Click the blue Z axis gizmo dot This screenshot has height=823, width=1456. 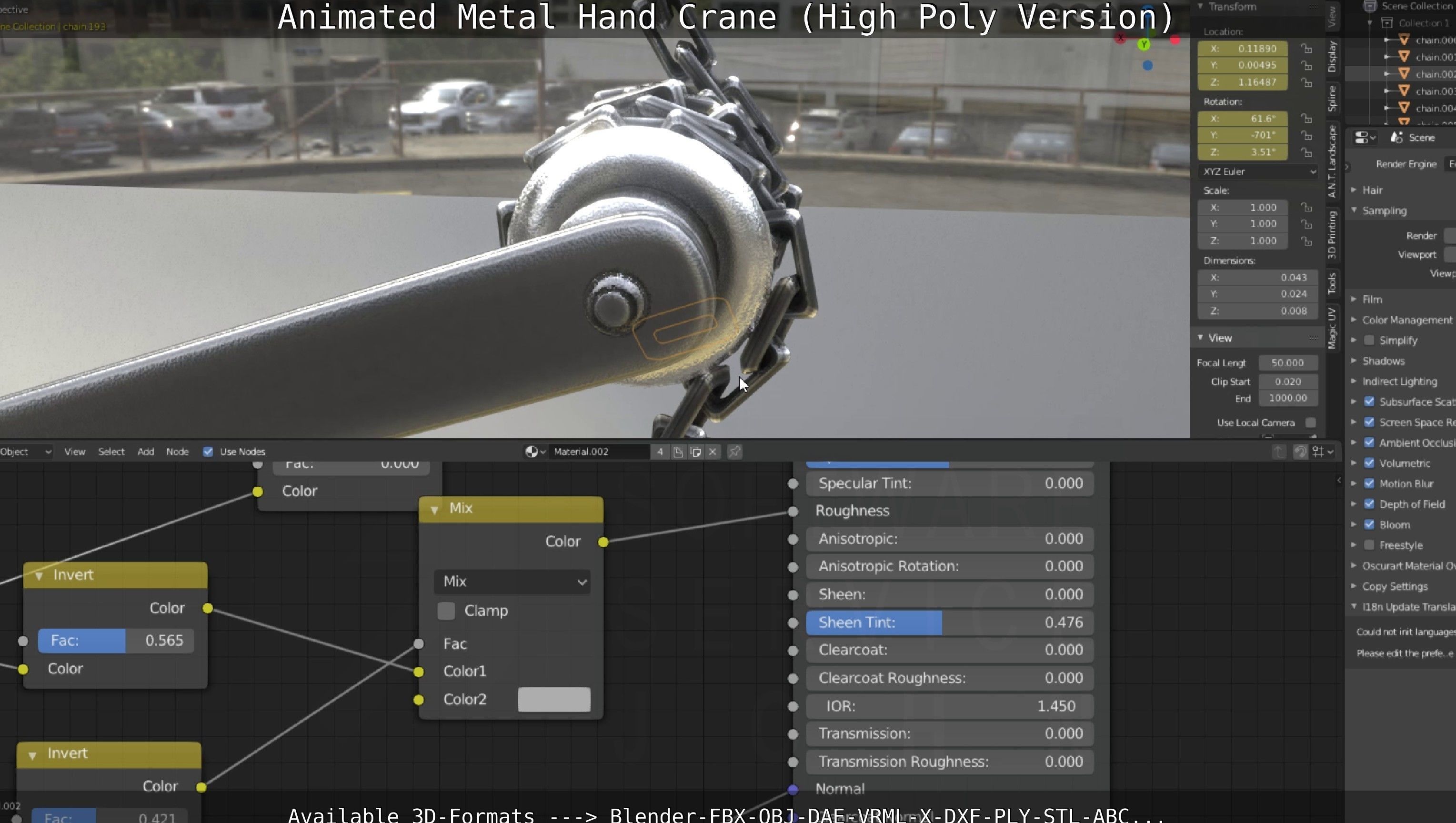[1147, 66]
